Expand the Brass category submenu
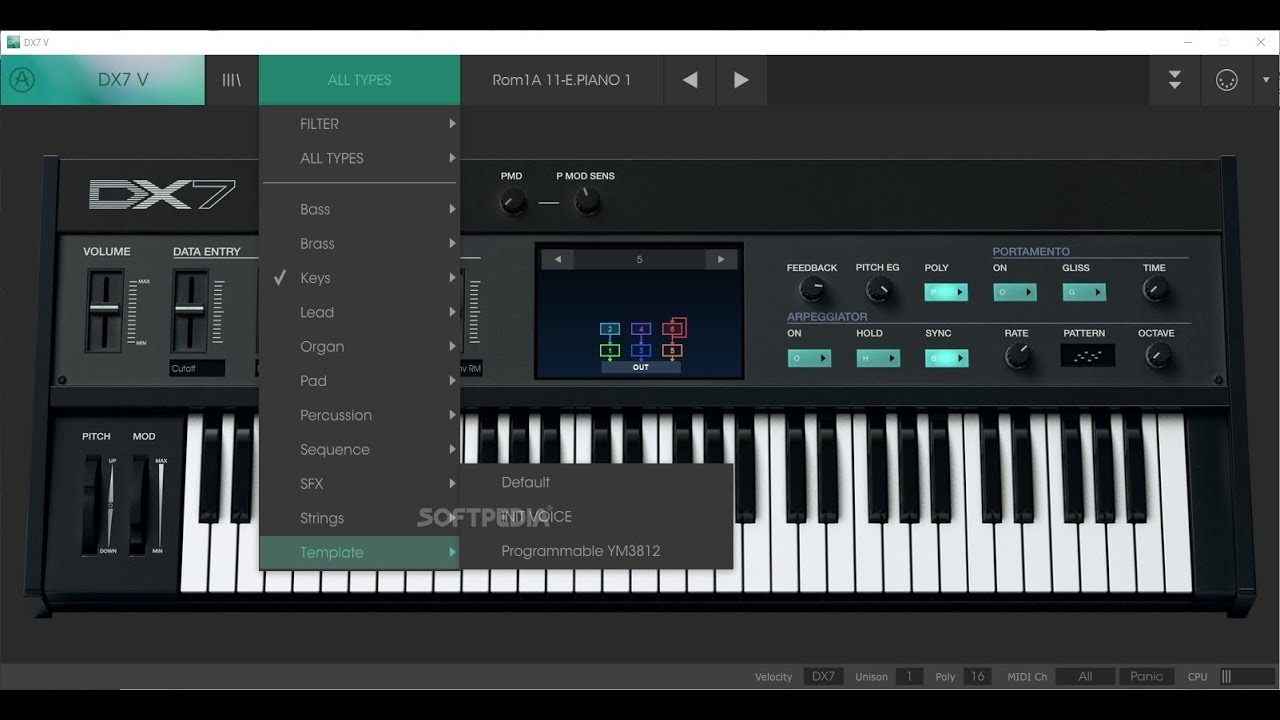The image size is (1280, 720). coord(360,243)
